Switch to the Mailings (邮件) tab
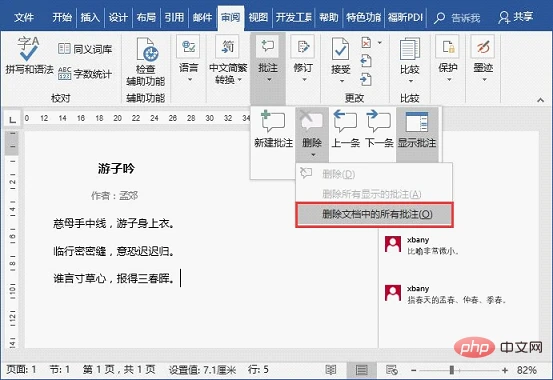553x380 pixels. (x=202, y=17)
